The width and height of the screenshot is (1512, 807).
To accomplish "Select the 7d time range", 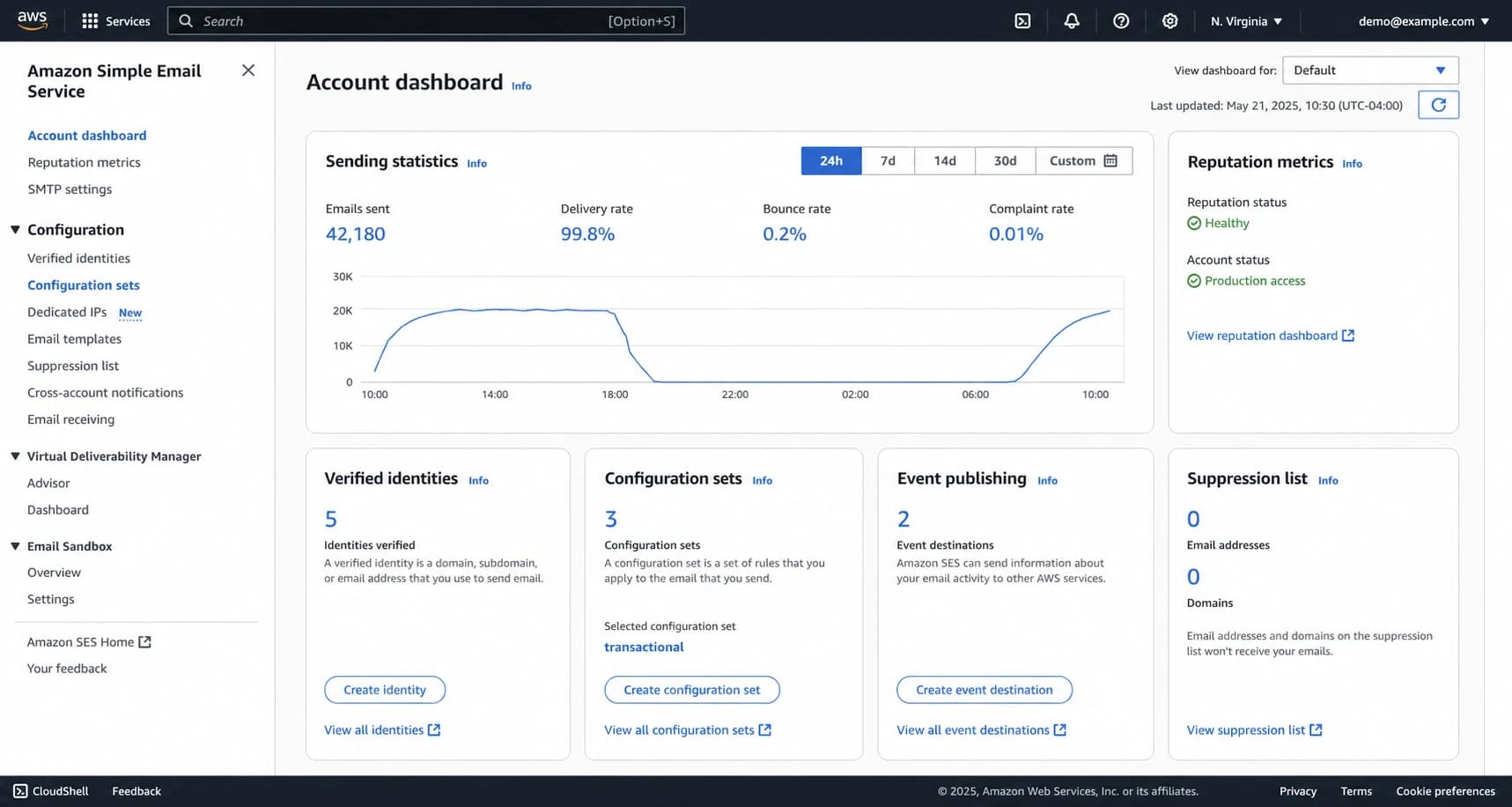I will [888, 161].
